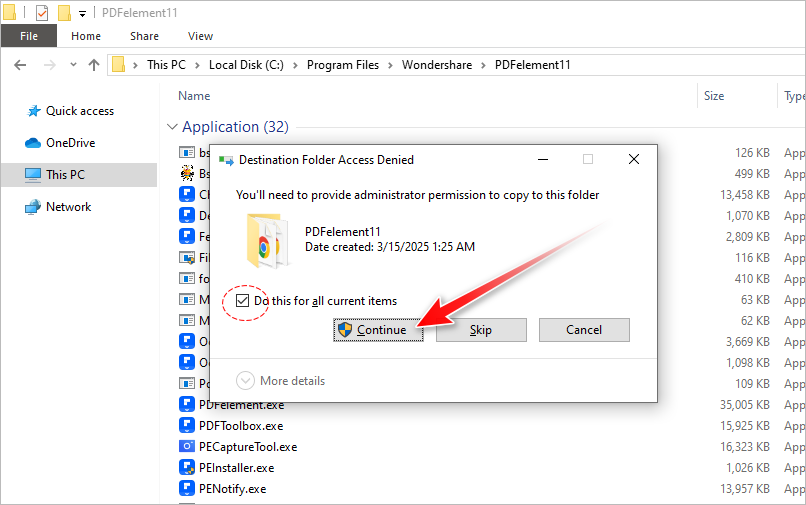
Task: Open the Share ribbon tab
Action: [x=144, y=36]
